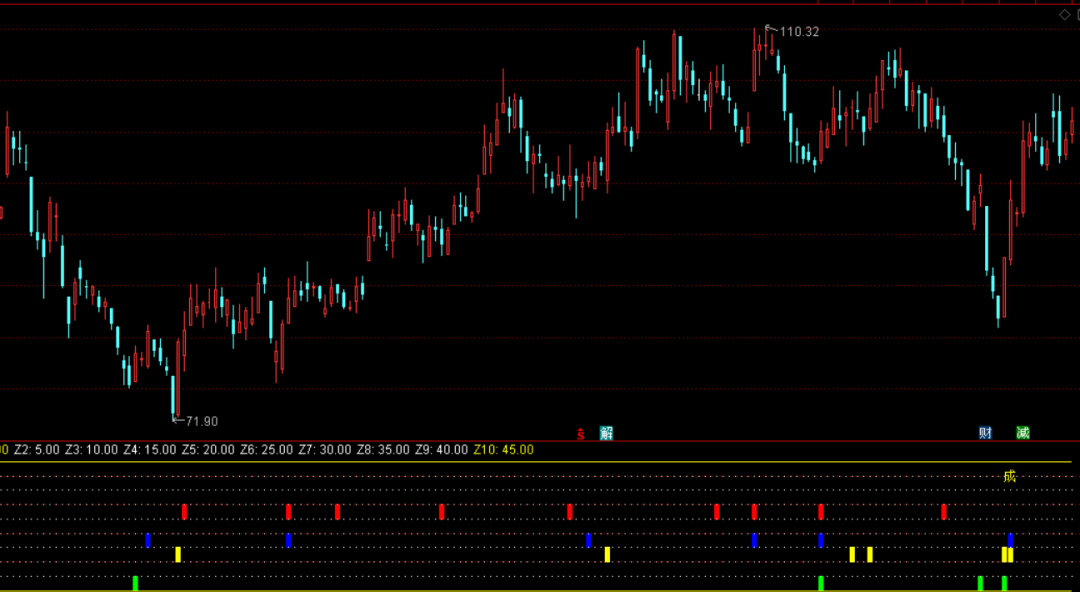Viewport: 1080px width, 592px height.
Task: Click the leftmost green signal marker
Action: [135, 583]
